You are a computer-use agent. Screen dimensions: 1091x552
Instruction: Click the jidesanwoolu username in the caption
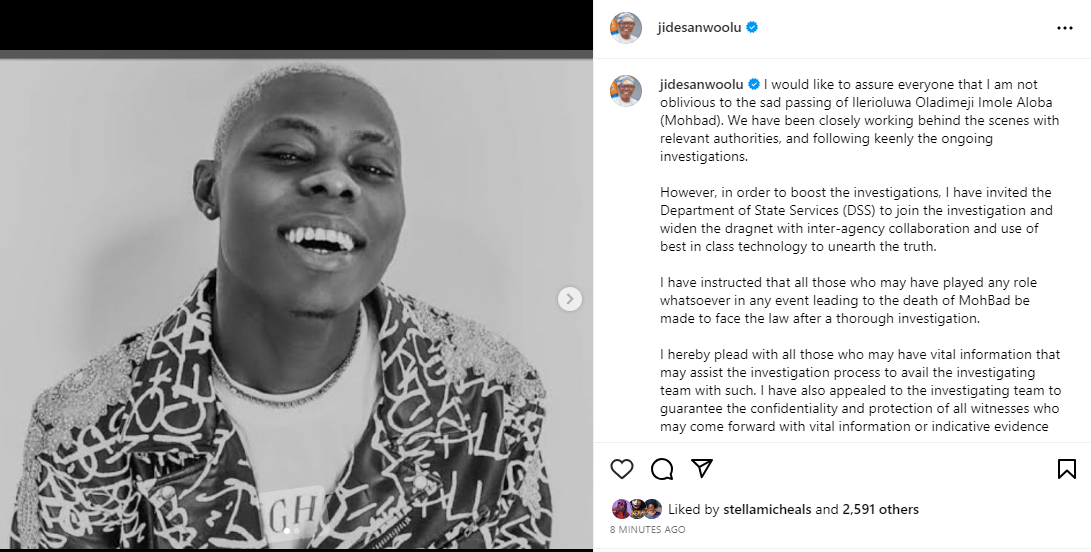(701, 85)
